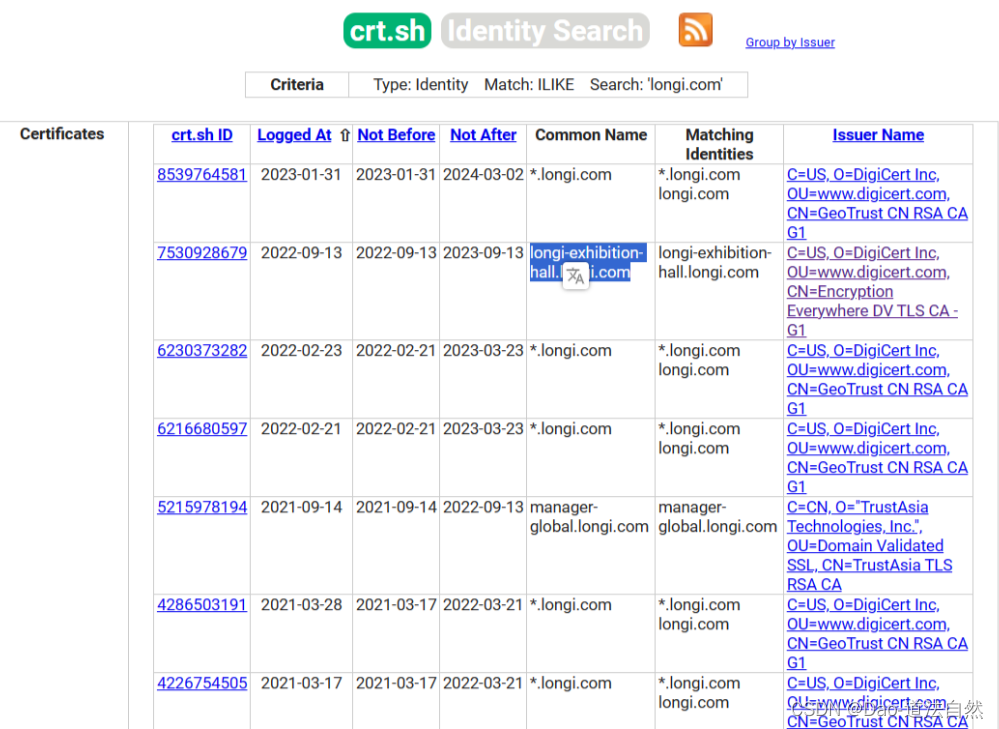Click Not After date 2022-09-13
This screenshot has height=729, width=999.
coord(483,507)
